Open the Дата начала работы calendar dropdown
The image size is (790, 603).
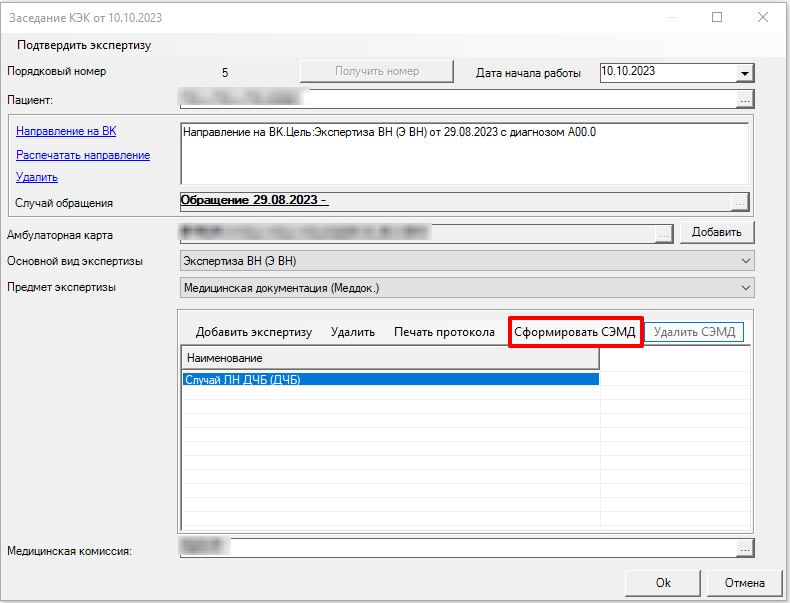[x=743, y=73]
